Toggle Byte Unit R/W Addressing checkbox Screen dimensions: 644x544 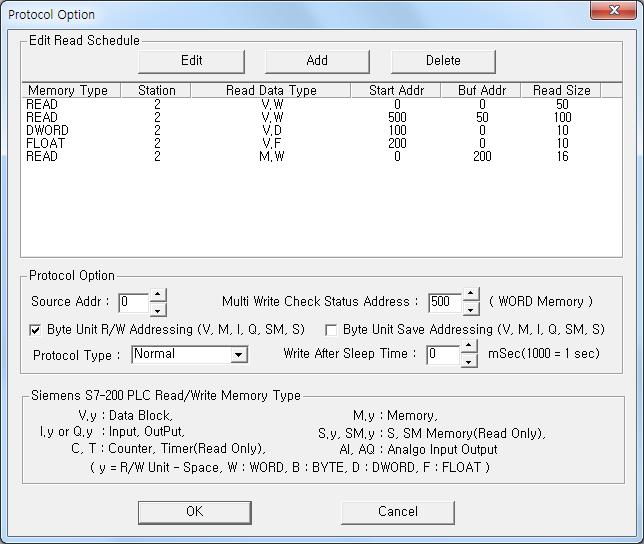pyautogui.click(x=37, y=330)
